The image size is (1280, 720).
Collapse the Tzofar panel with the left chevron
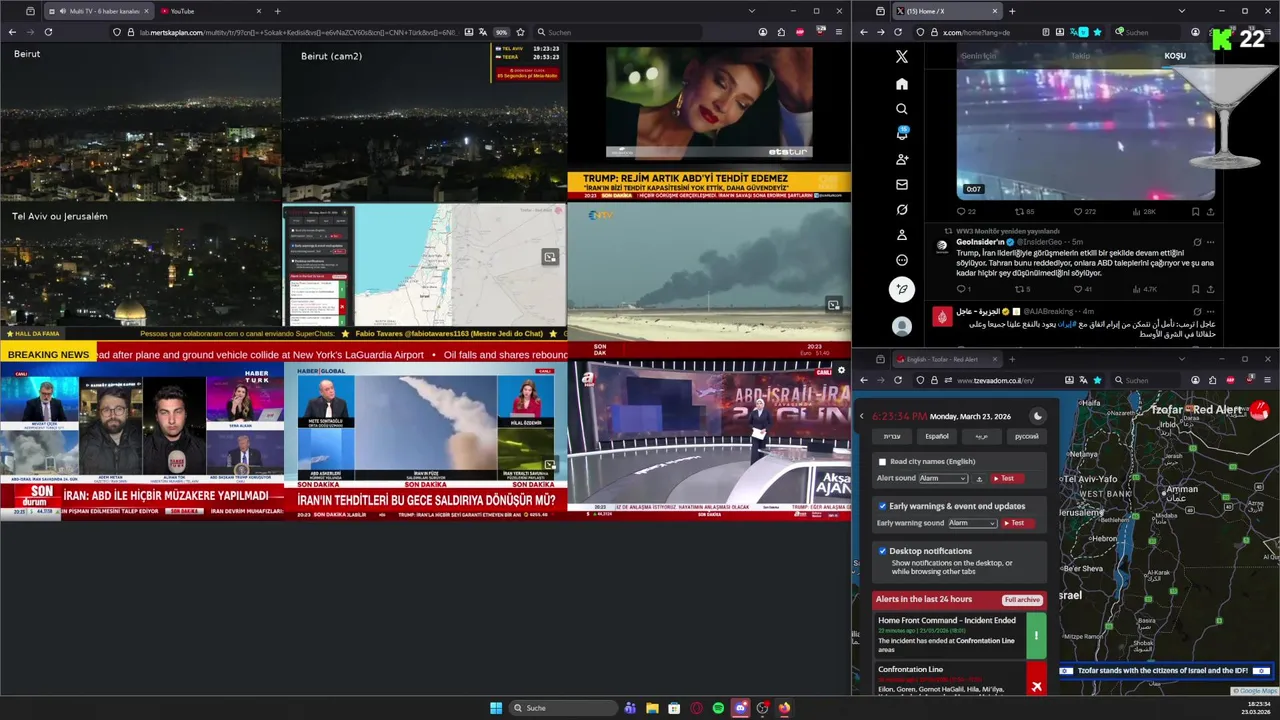click(862, 416)
